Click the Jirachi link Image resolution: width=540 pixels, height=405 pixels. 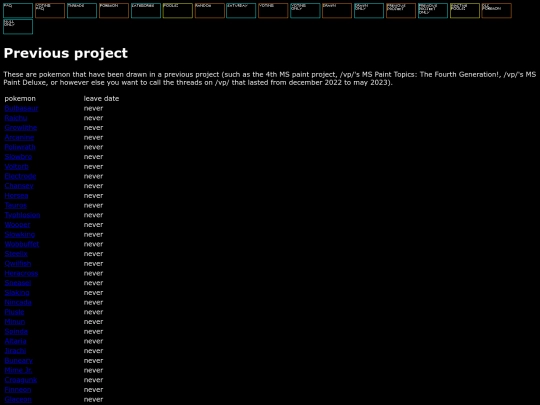(15, 351)
